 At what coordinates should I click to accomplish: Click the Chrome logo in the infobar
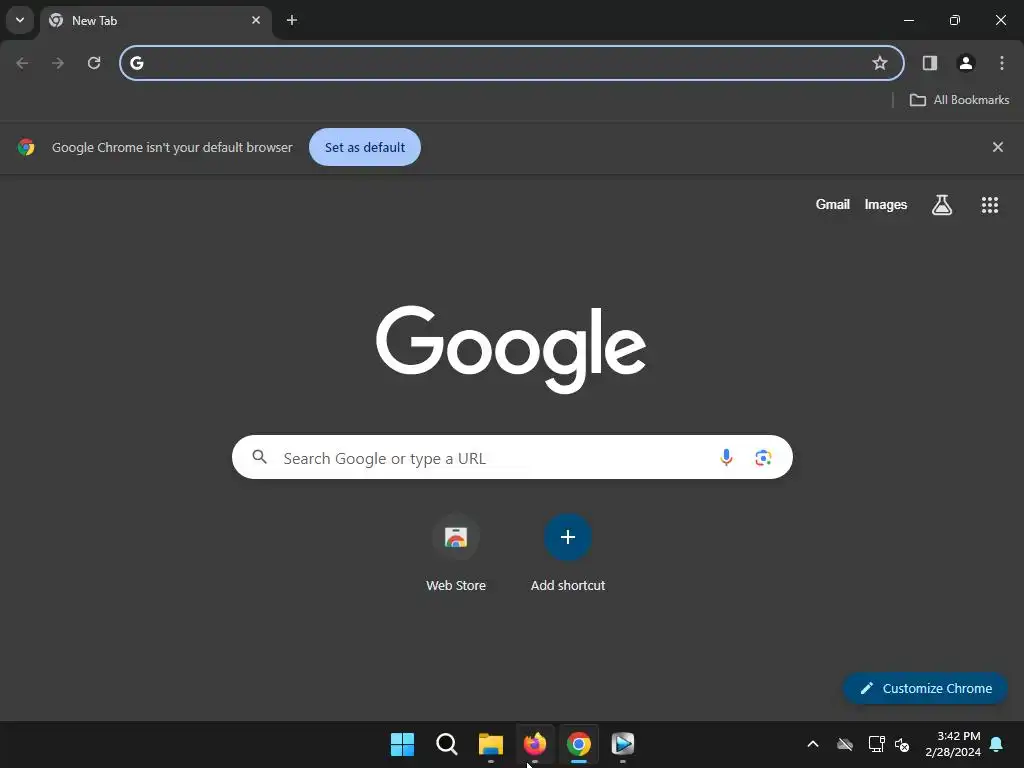pos(26,147)
